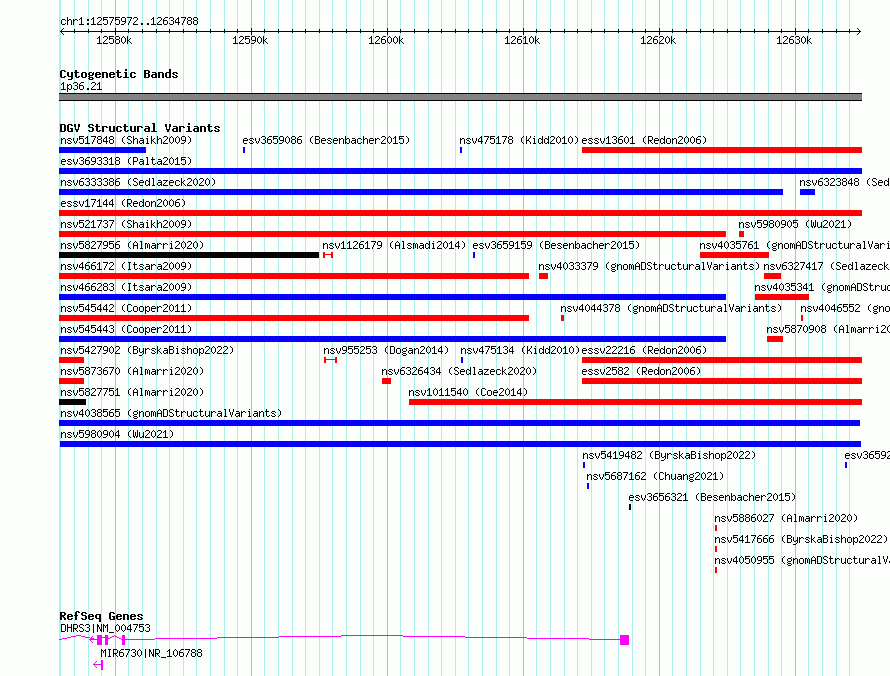890x676 pixels.
Task: Click the DGV Structural Variants track title
Action: point(140,128)
